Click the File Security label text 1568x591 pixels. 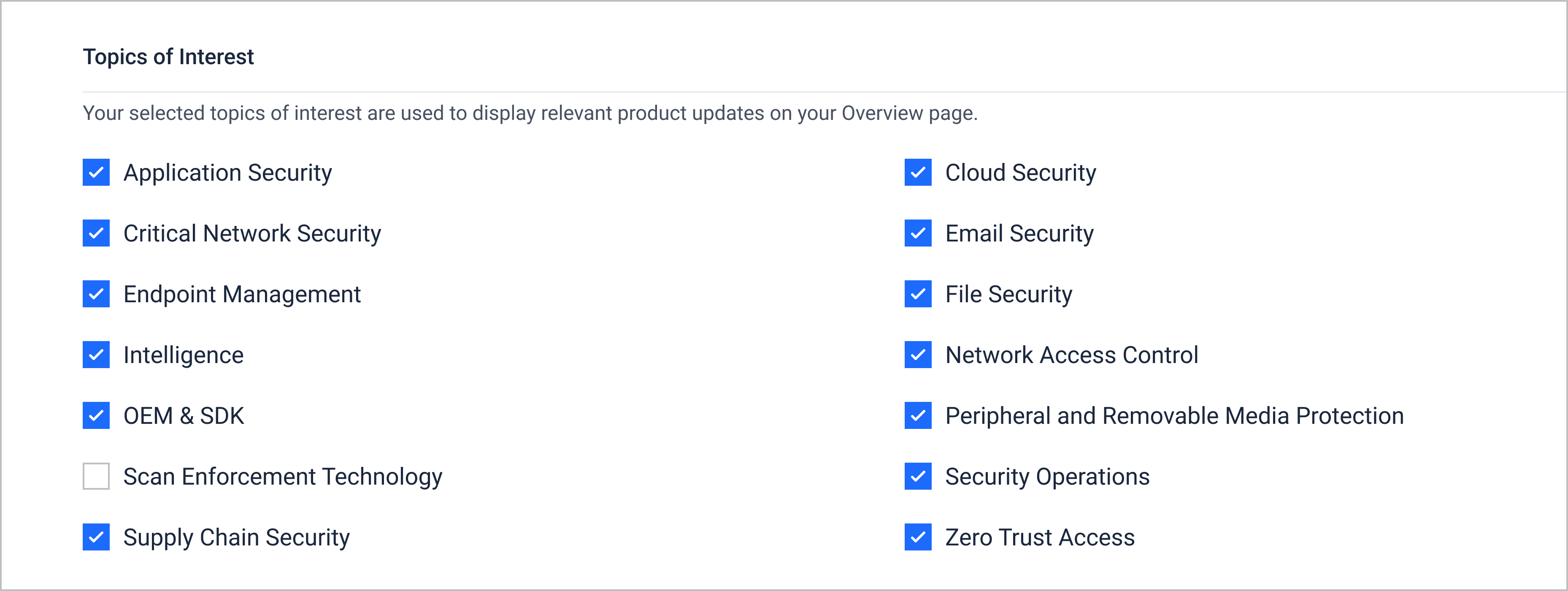click(1008, 295)
